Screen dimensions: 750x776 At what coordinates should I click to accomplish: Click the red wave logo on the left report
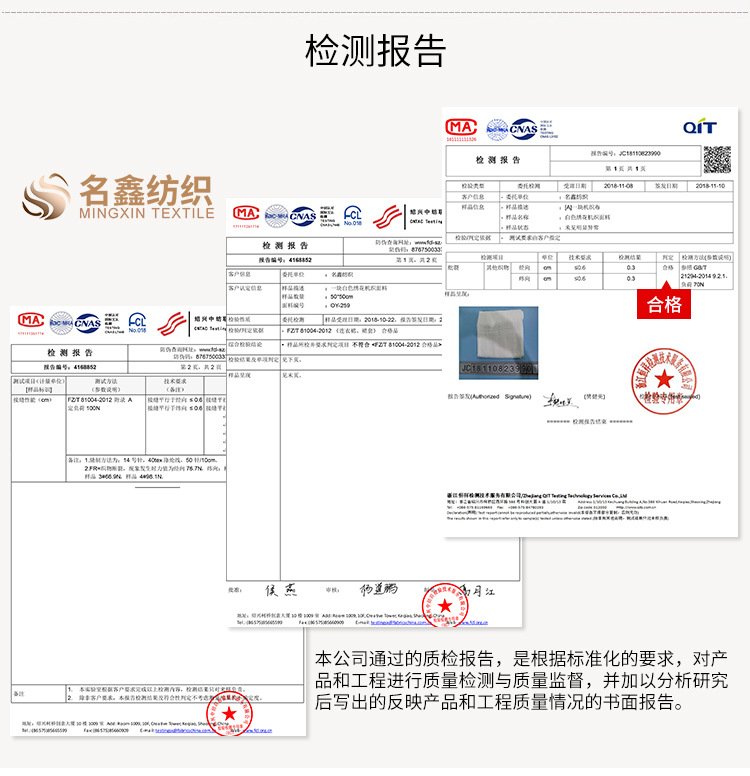click(x=172, y=324)
